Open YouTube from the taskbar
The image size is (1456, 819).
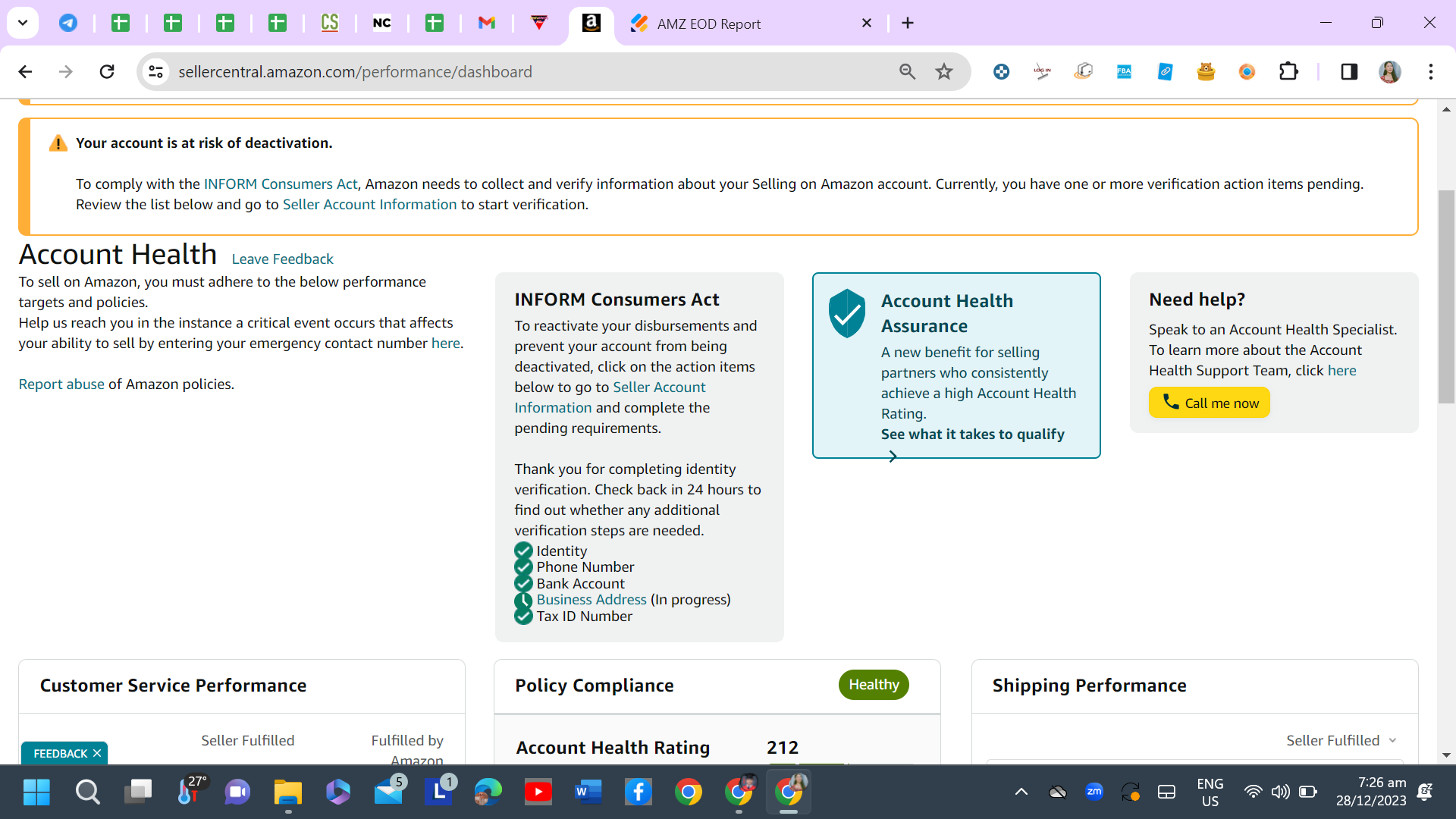coord(538,792)
